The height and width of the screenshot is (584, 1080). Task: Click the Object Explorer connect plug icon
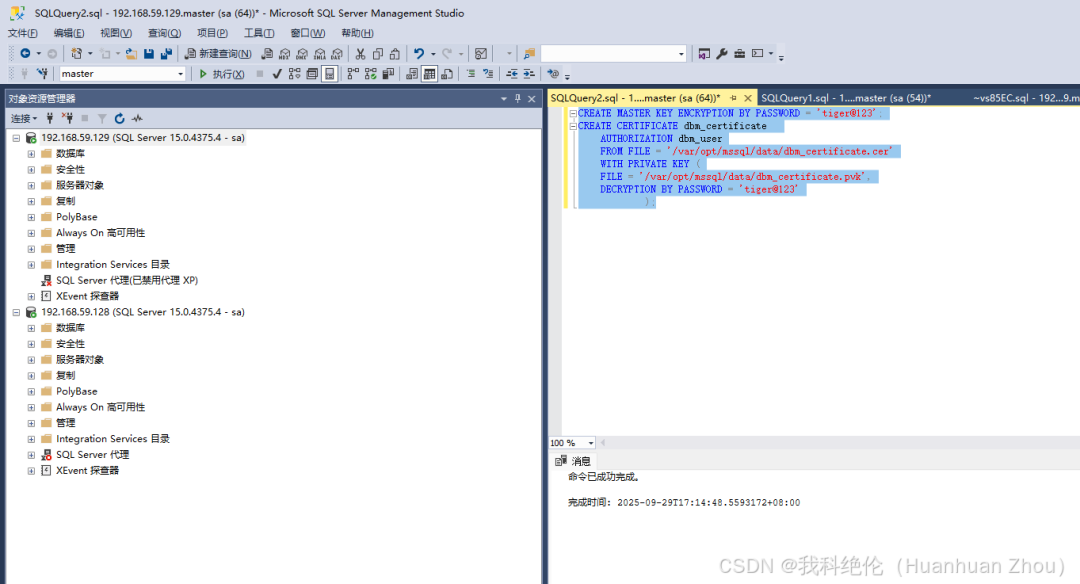coord(50,118)
